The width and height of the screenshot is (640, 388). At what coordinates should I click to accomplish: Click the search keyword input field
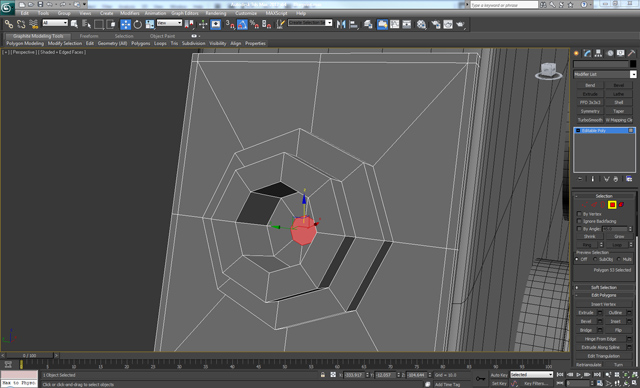coord(504,5)
